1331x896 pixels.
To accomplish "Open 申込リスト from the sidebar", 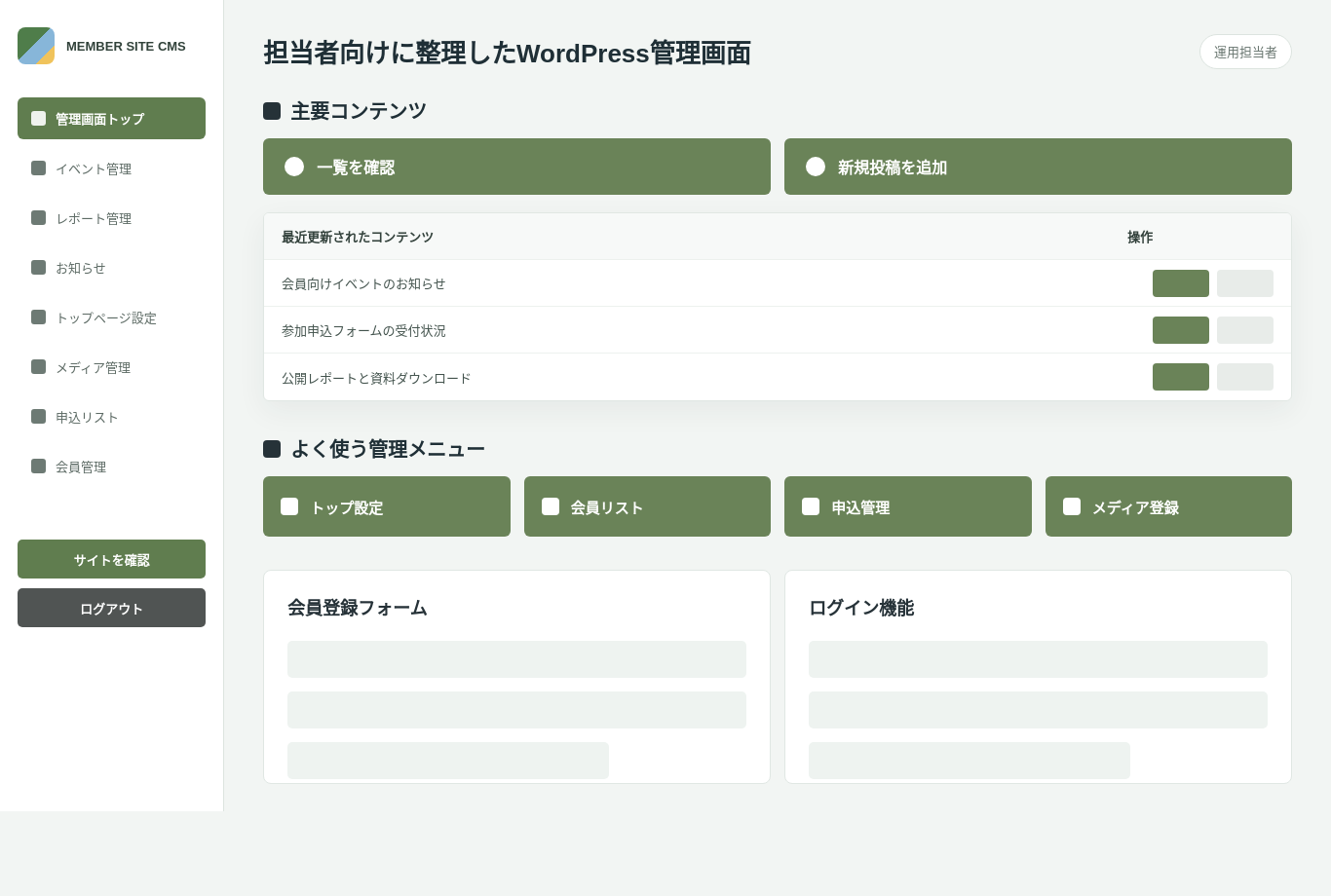I will [111, 416].
